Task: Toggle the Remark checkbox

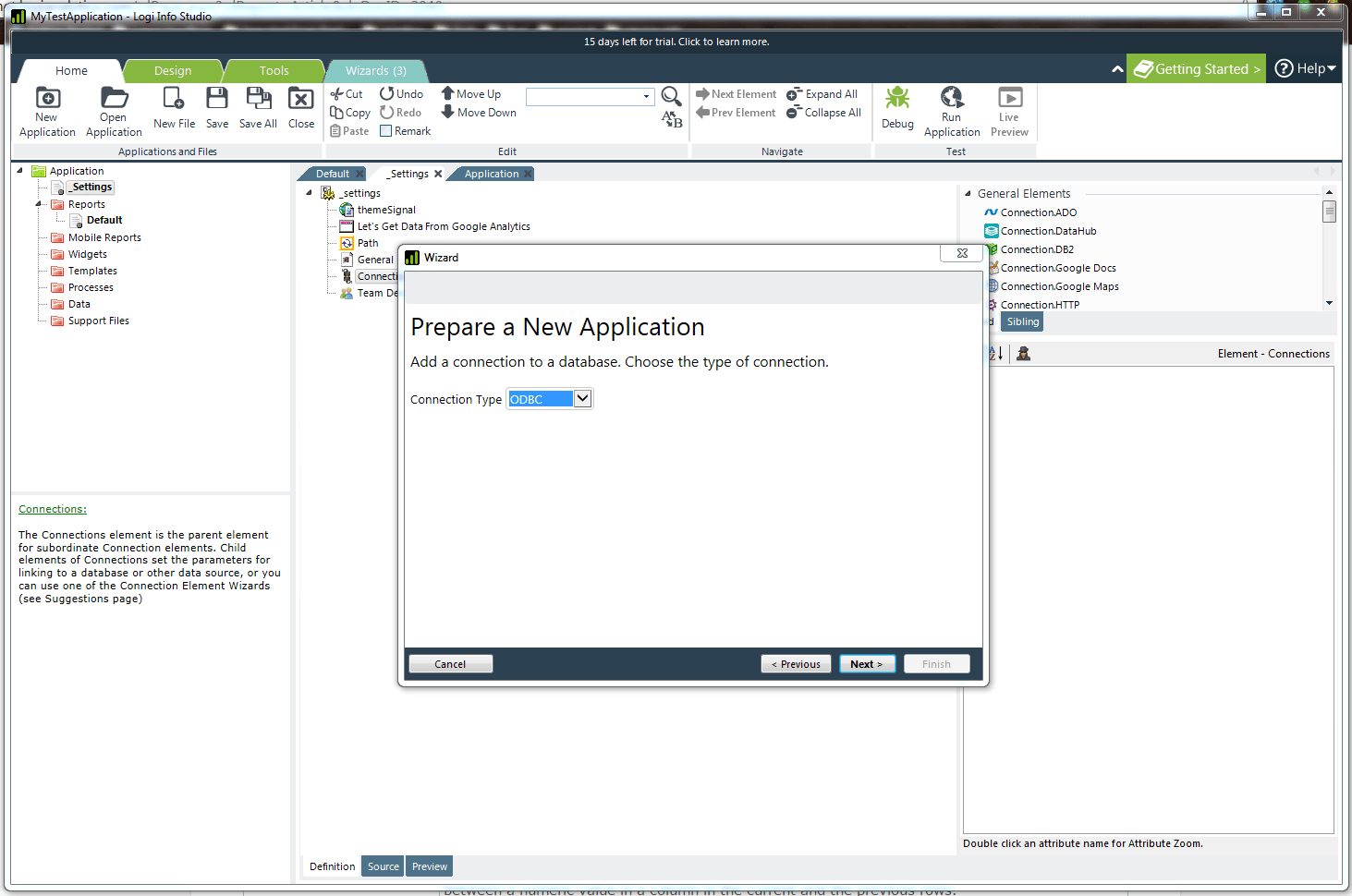Action: [386, 131]
